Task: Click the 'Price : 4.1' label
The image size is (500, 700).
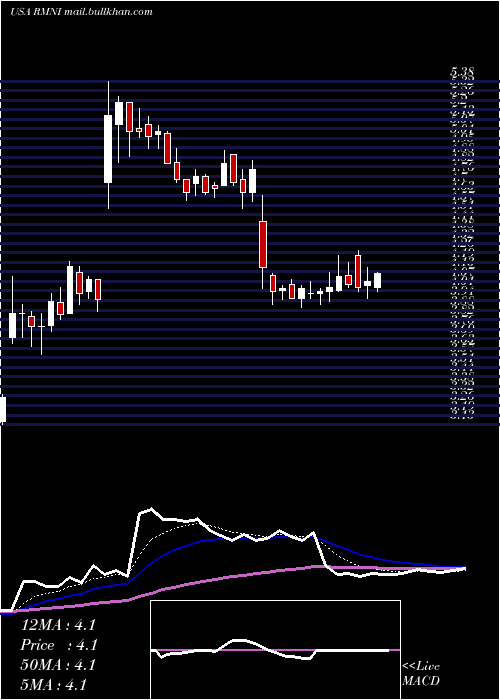Action: [58, 645]
